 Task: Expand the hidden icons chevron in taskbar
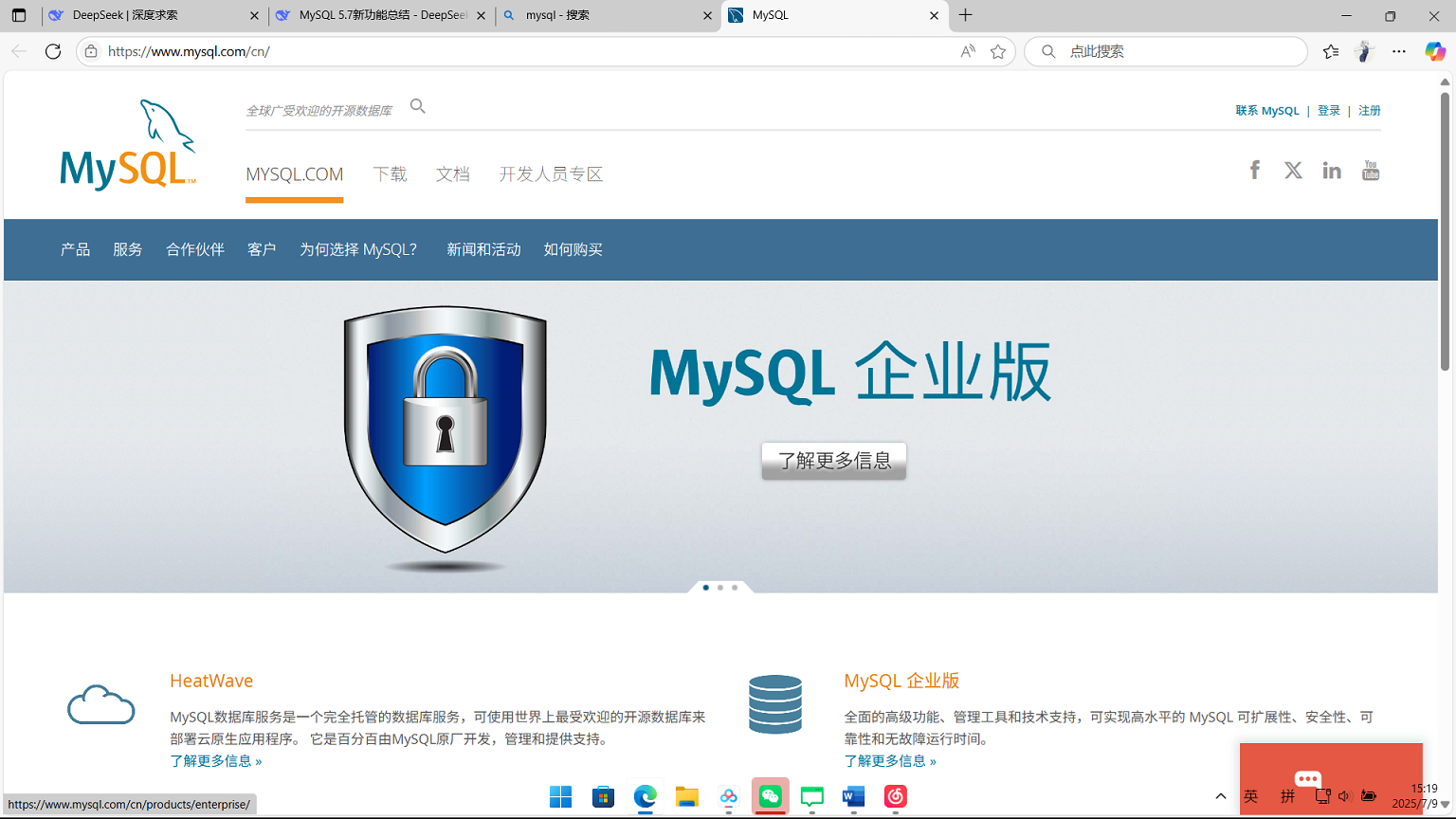point(1221,796)
